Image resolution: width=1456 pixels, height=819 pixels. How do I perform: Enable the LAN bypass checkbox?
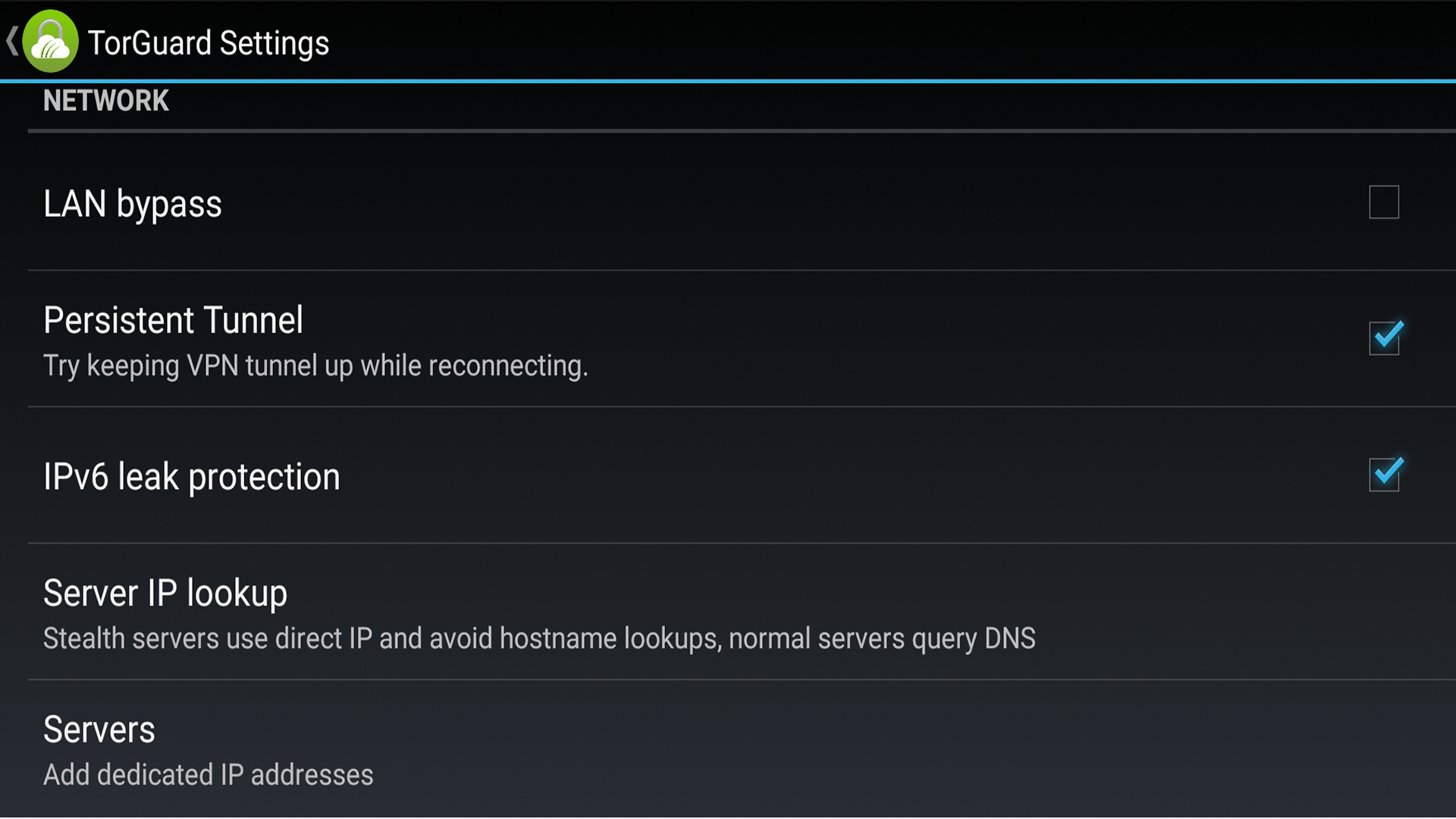1383,202
